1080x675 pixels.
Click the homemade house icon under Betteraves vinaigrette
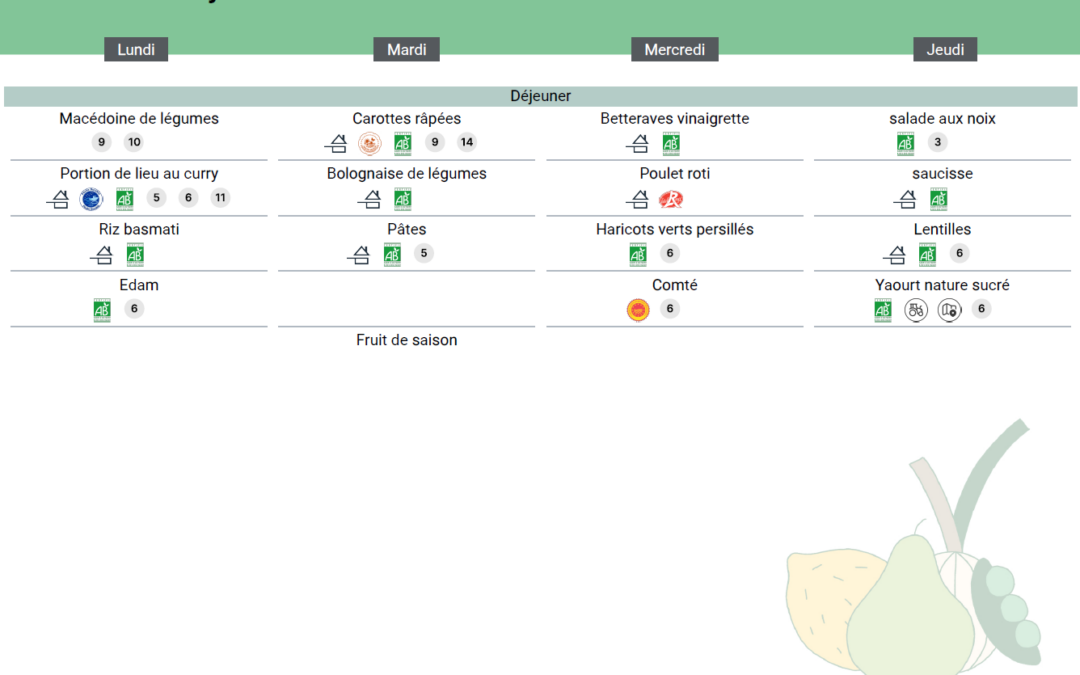tap(638, 143)
